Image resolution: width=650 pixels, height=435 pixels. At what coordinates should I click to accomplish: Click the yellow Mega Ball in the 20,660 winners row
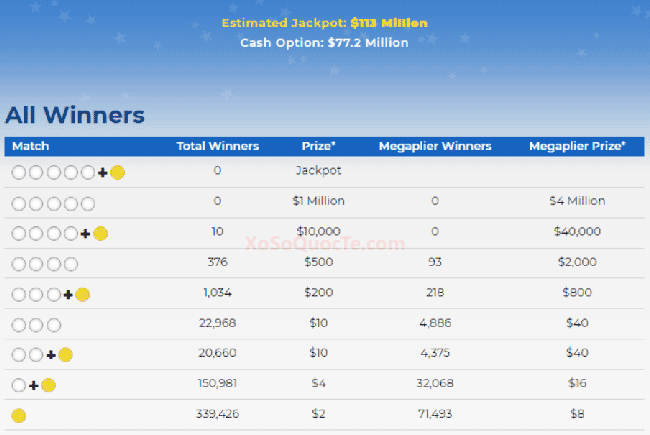[65, 355]
